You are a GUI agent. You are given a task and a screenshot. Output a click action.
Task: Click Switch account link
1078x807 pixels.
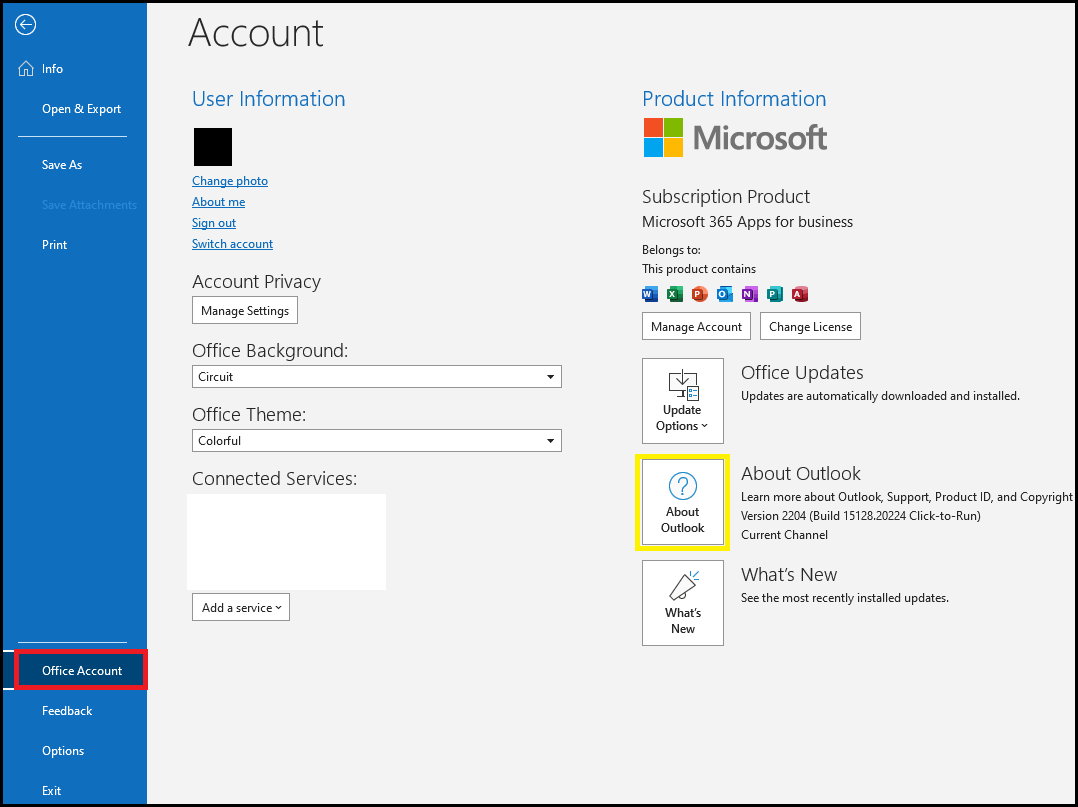[x=232, y=244]
